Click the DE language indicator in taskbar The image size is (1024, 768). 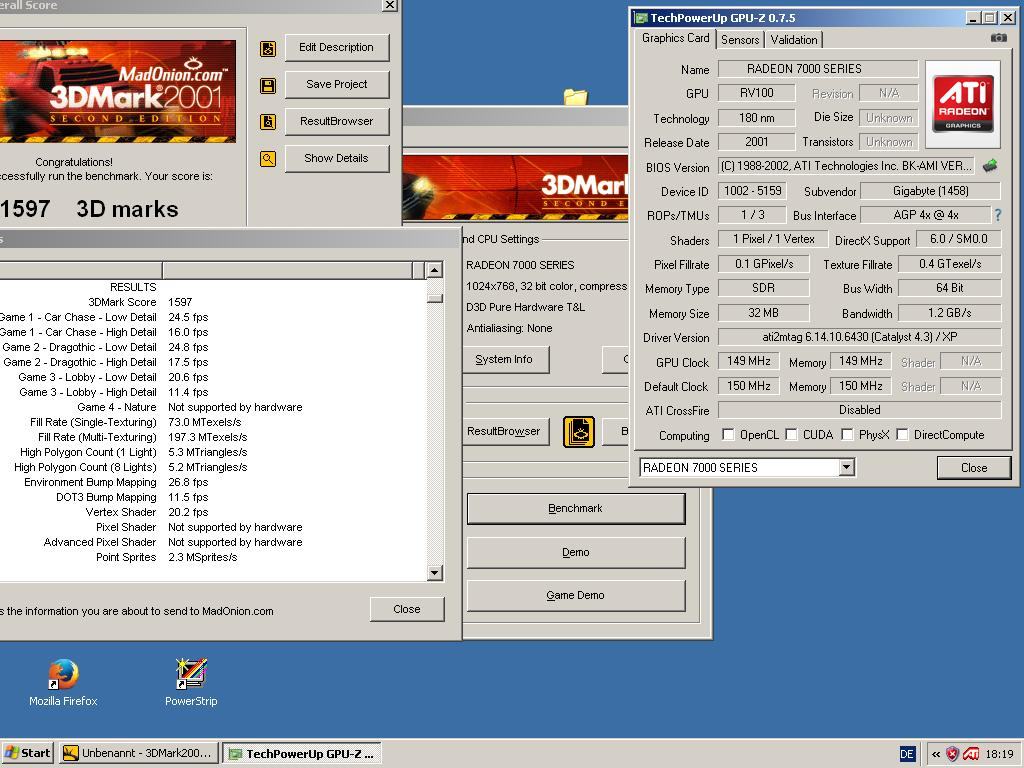(907, 754)
